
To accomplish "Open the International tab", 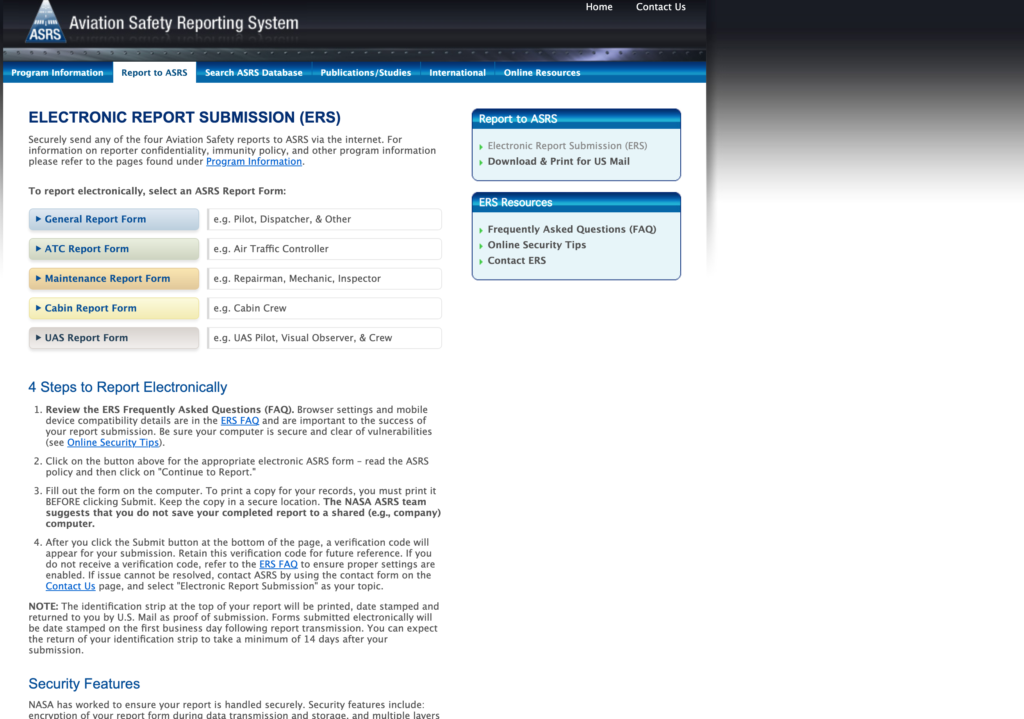I will point(457,72).
